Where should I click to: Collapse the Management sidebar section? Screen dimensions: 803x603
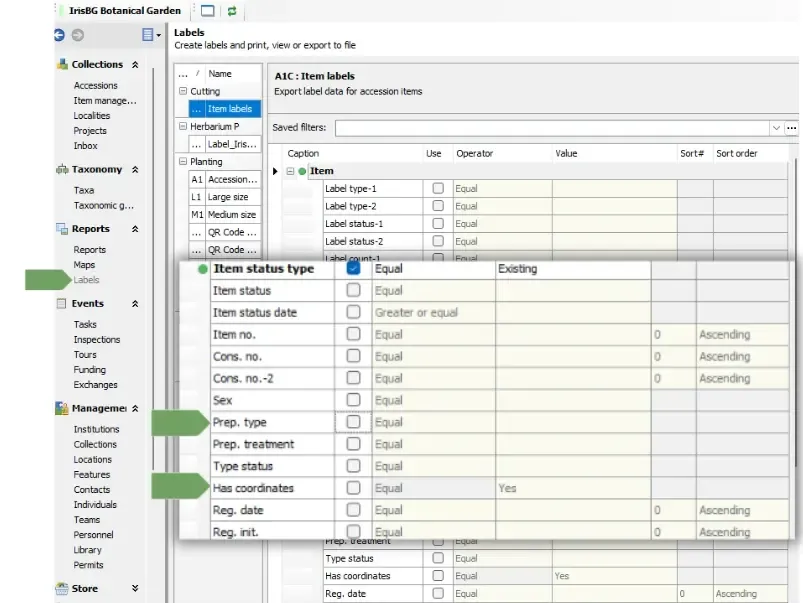click(x=135, y=408)
